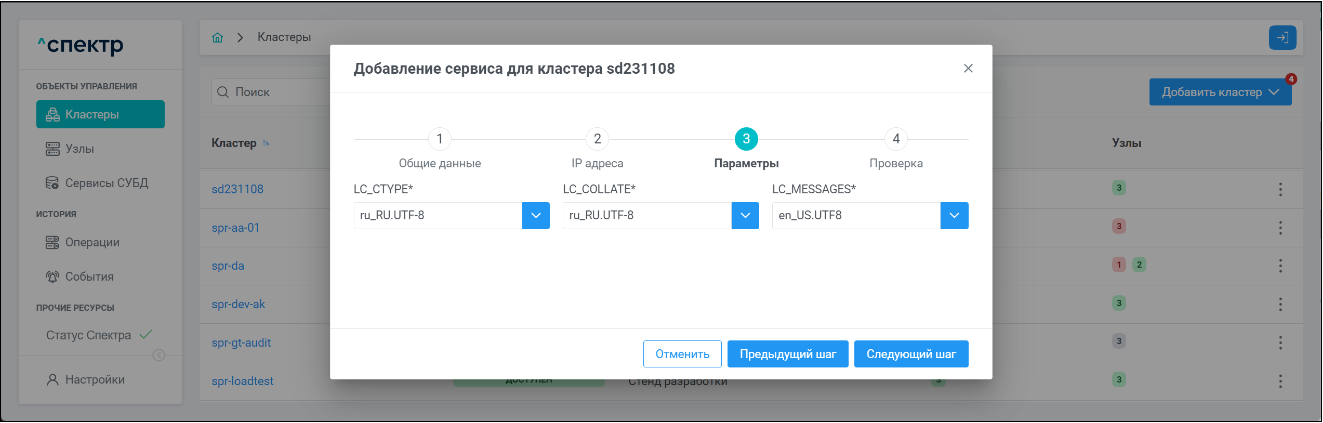Close the add service dialog
1323x423 pixels.
967,68
